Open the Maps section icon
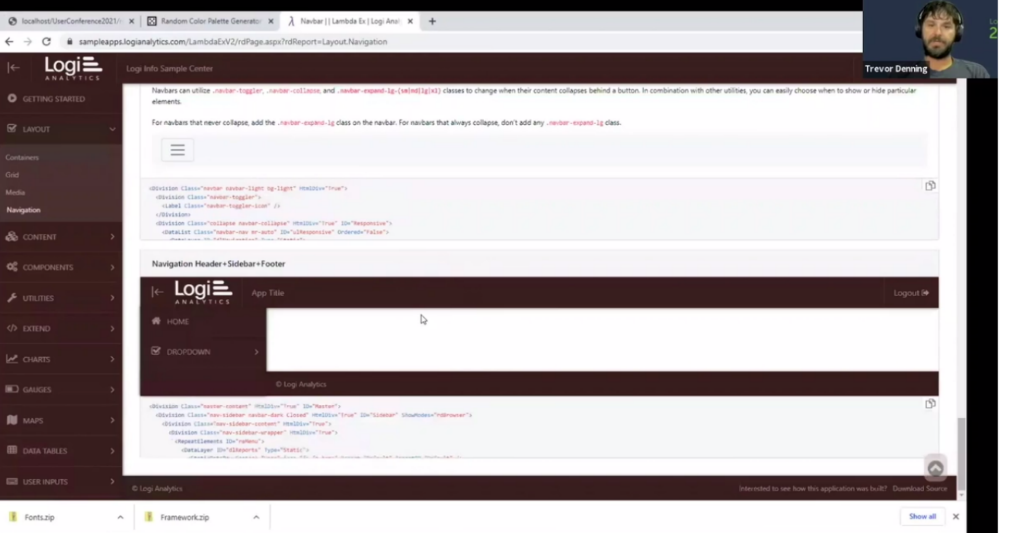 [x=12, y=420]
